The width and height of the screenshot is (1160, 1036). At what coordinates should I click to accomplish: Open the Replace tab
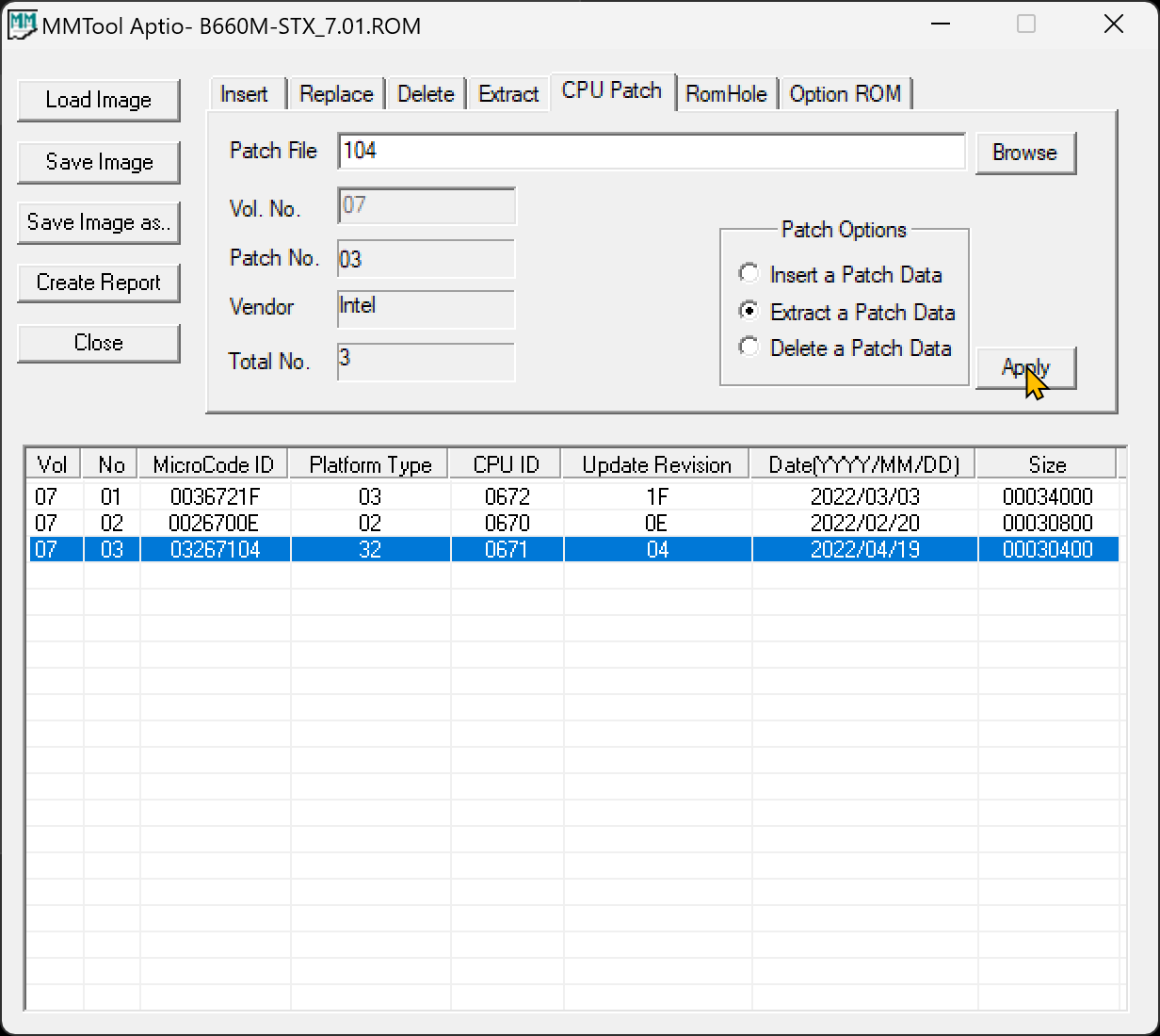coord(336,94)
